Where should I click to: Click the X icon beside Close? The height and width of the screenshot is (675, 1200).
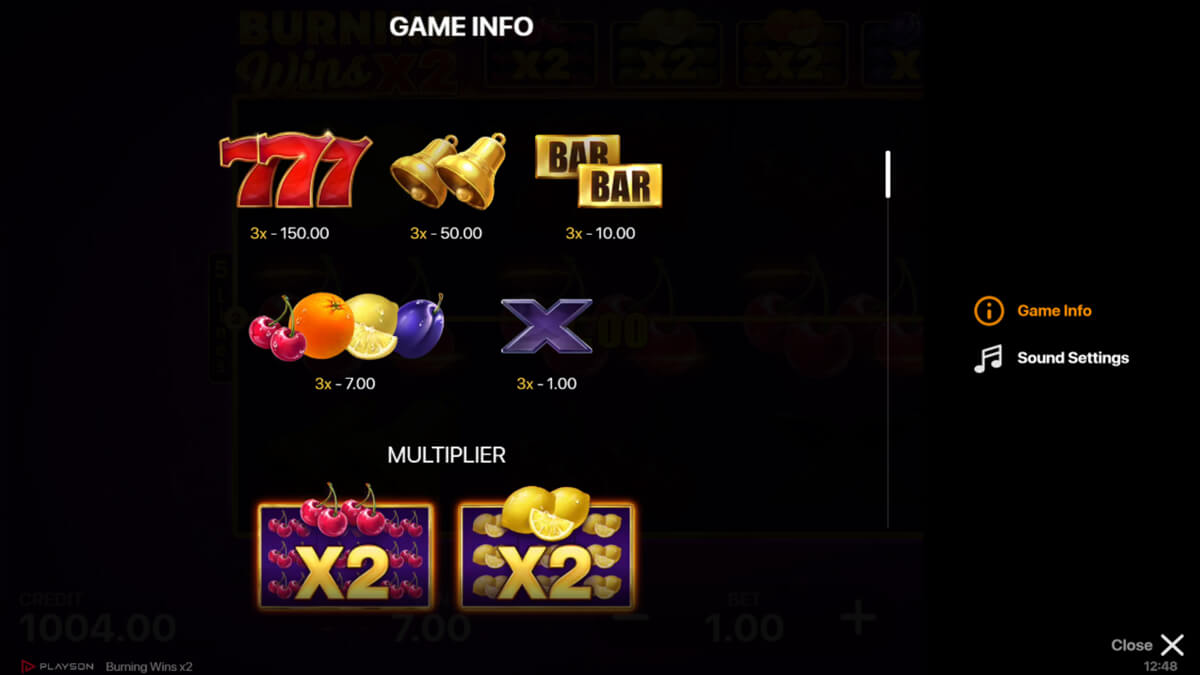(x=1172, y=645)
